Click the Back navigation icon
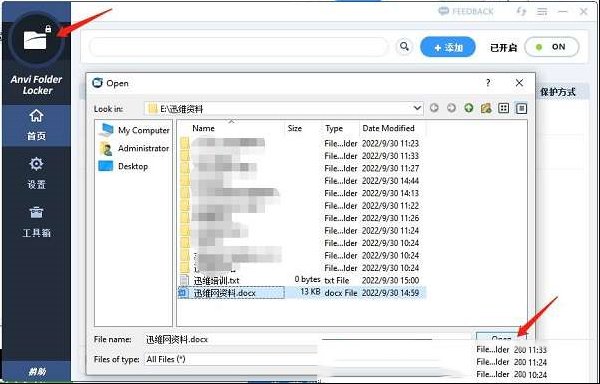600x384 pixels. tap(434, 108)
